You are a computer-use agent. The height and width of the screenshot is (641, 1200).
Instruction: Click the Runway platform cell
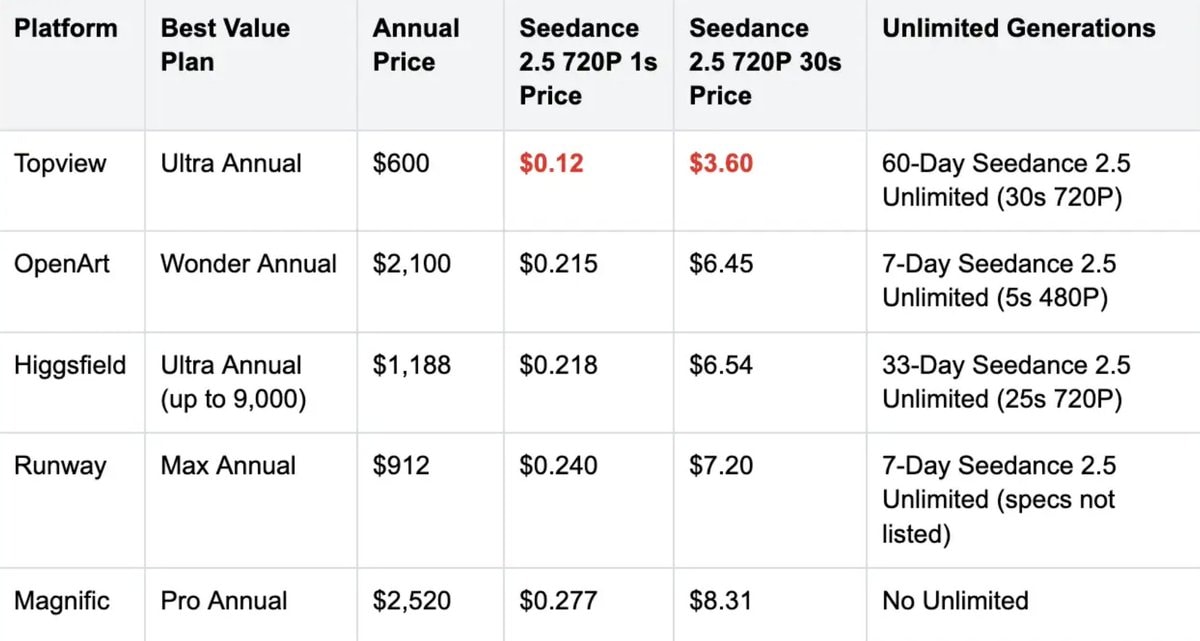tap(60, 466)
